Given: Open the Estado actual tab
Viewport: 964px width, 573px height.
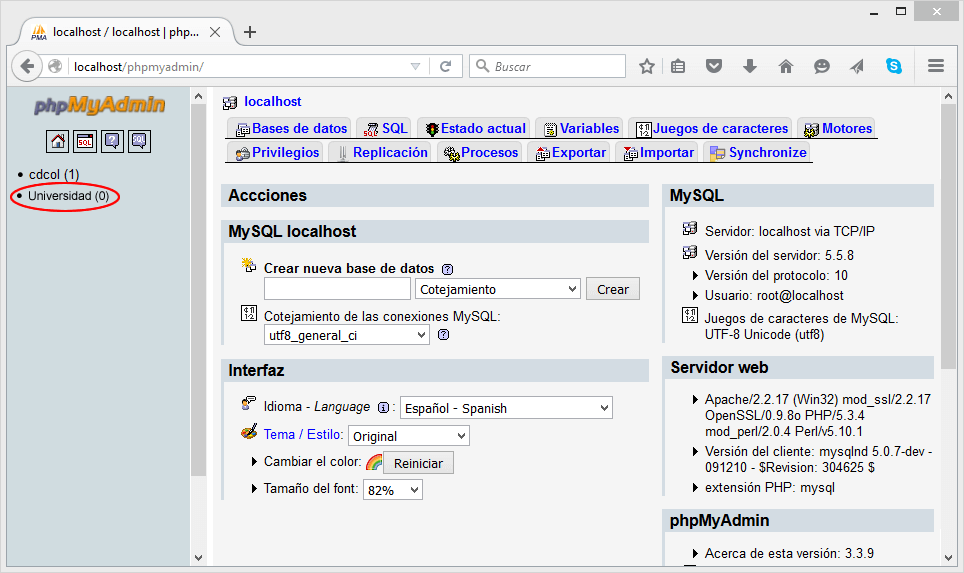Looking at the screenshot, I should [475, 128].
